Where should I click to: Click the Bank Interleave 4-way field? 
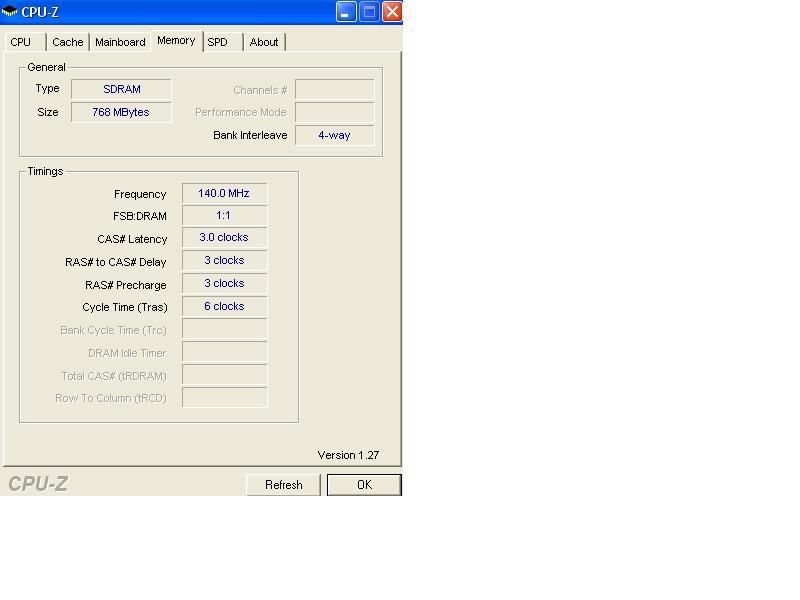pos(334,135)
